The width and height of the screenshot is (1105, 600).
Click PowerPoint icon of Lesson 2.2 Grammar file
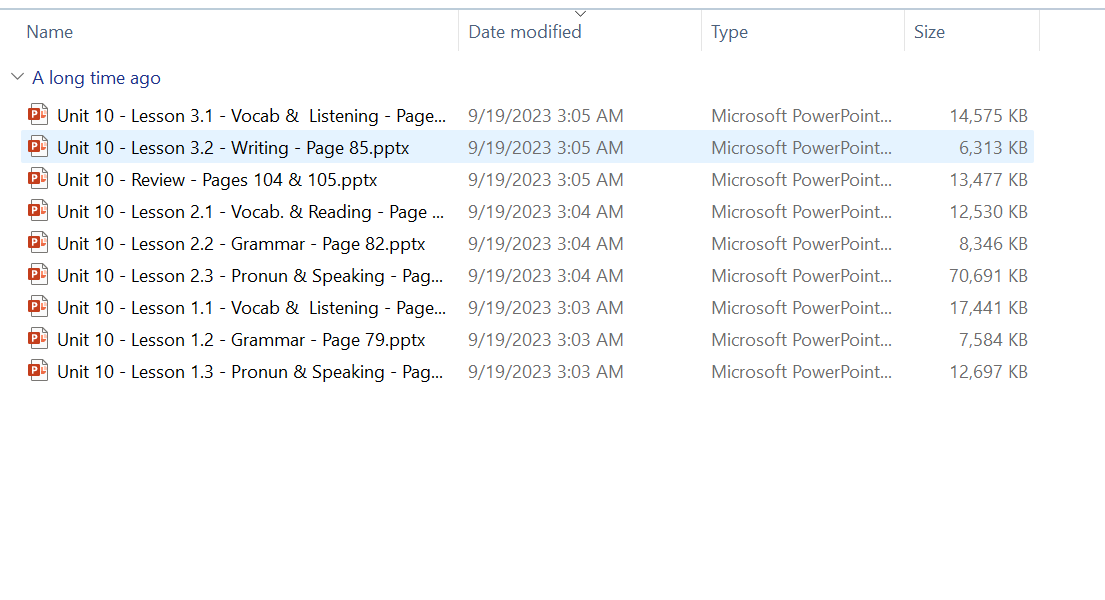[38, 243]
